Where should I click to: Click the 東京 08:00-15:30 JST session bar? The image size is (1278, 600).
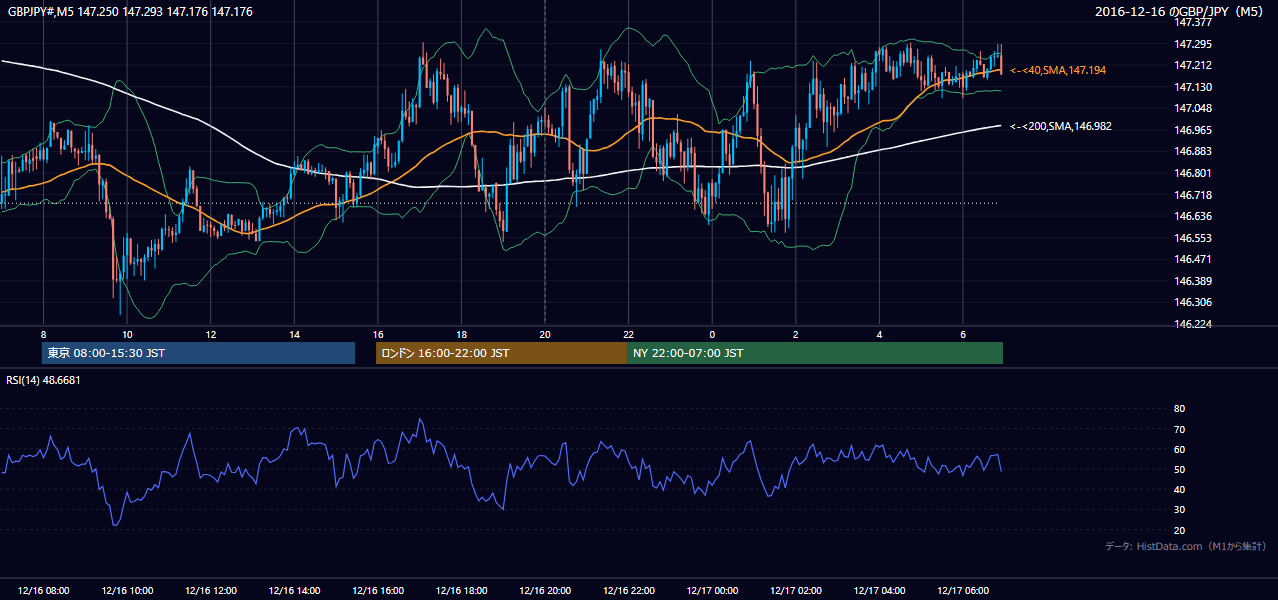click(x=199, y=353)
